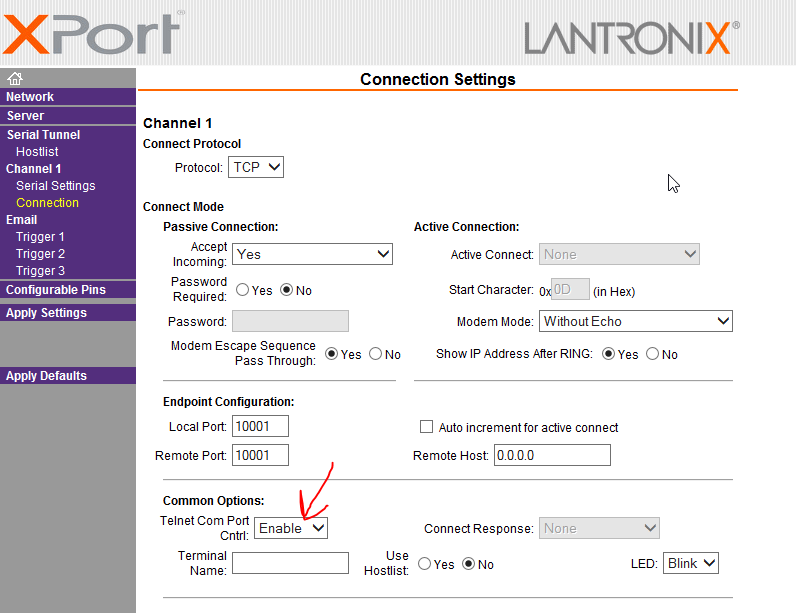Select Yes for Use Hostlist
The width and height of the screenshot is (796, 613).
[424, 564]
